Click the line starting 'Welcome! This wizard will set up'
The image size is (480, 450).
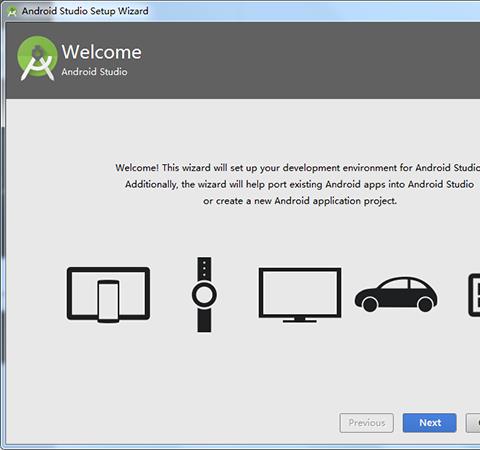coord(298,168)
